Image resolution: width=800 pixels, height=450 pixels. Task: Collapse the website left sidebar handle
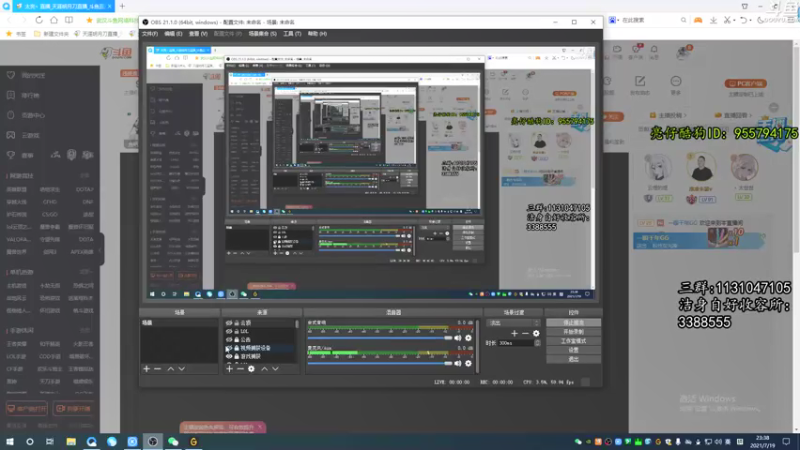point(101,249)
